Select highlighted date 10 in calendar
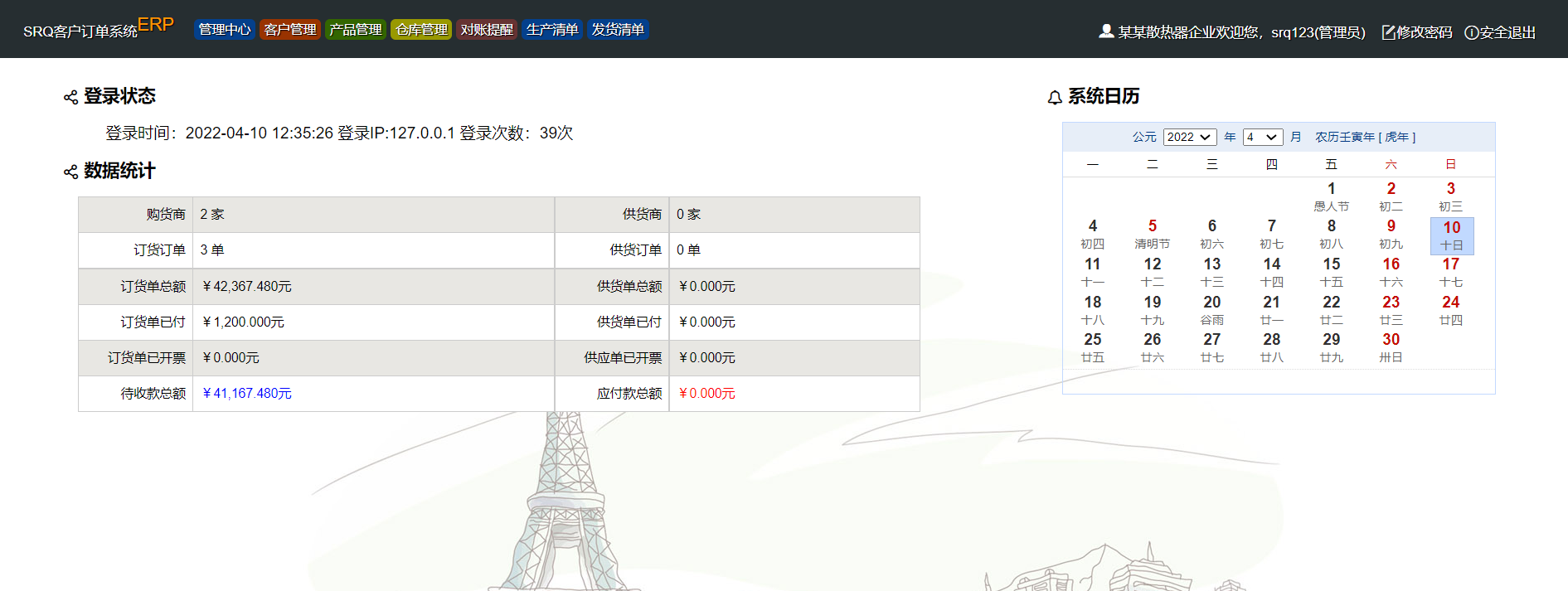 (x=1451, y=235)
